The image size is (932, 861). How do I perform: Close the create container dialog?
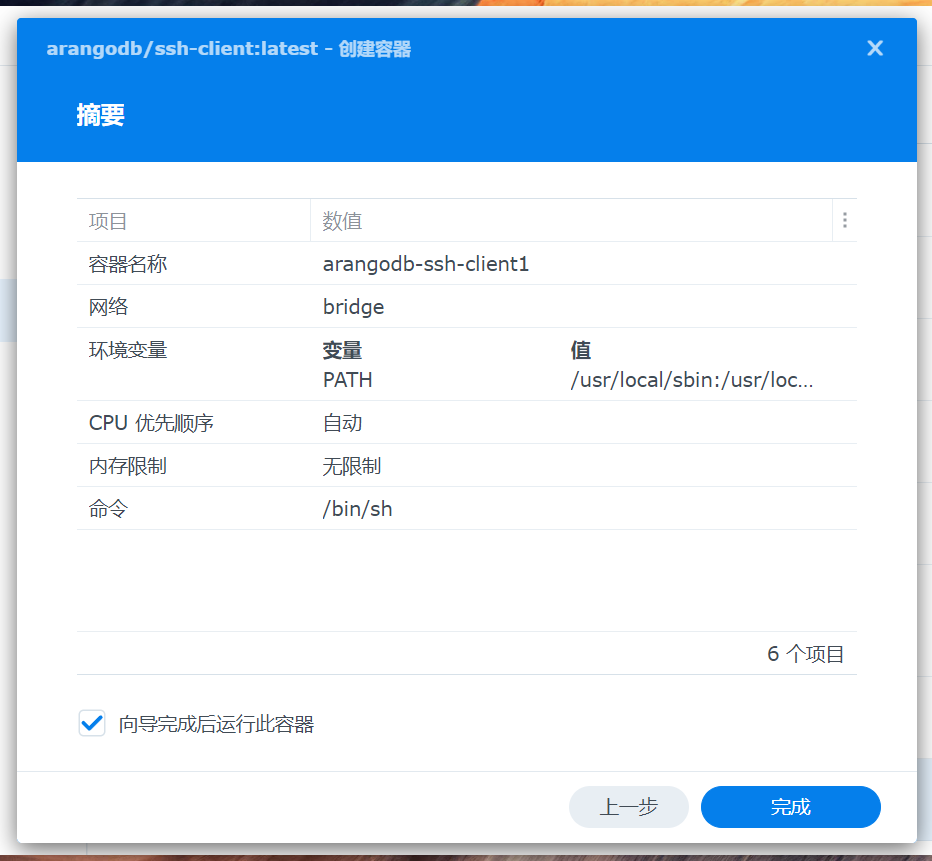pyautogui.click(x=875, y=48)
